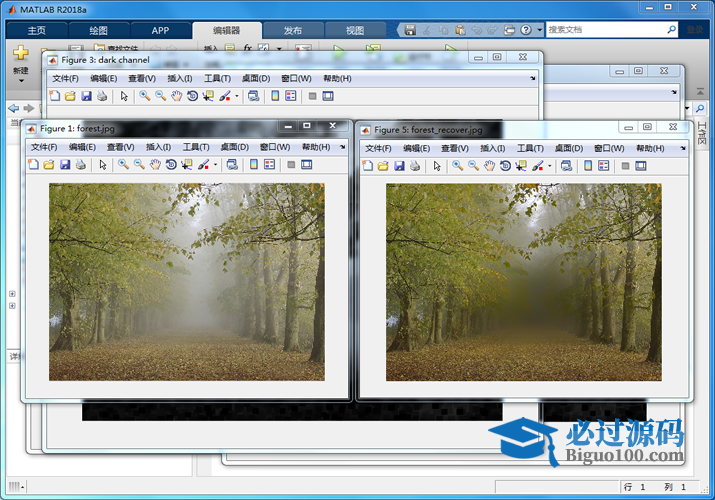Select Pan hand tool in Figure 5 toolbar

(489, 166)
